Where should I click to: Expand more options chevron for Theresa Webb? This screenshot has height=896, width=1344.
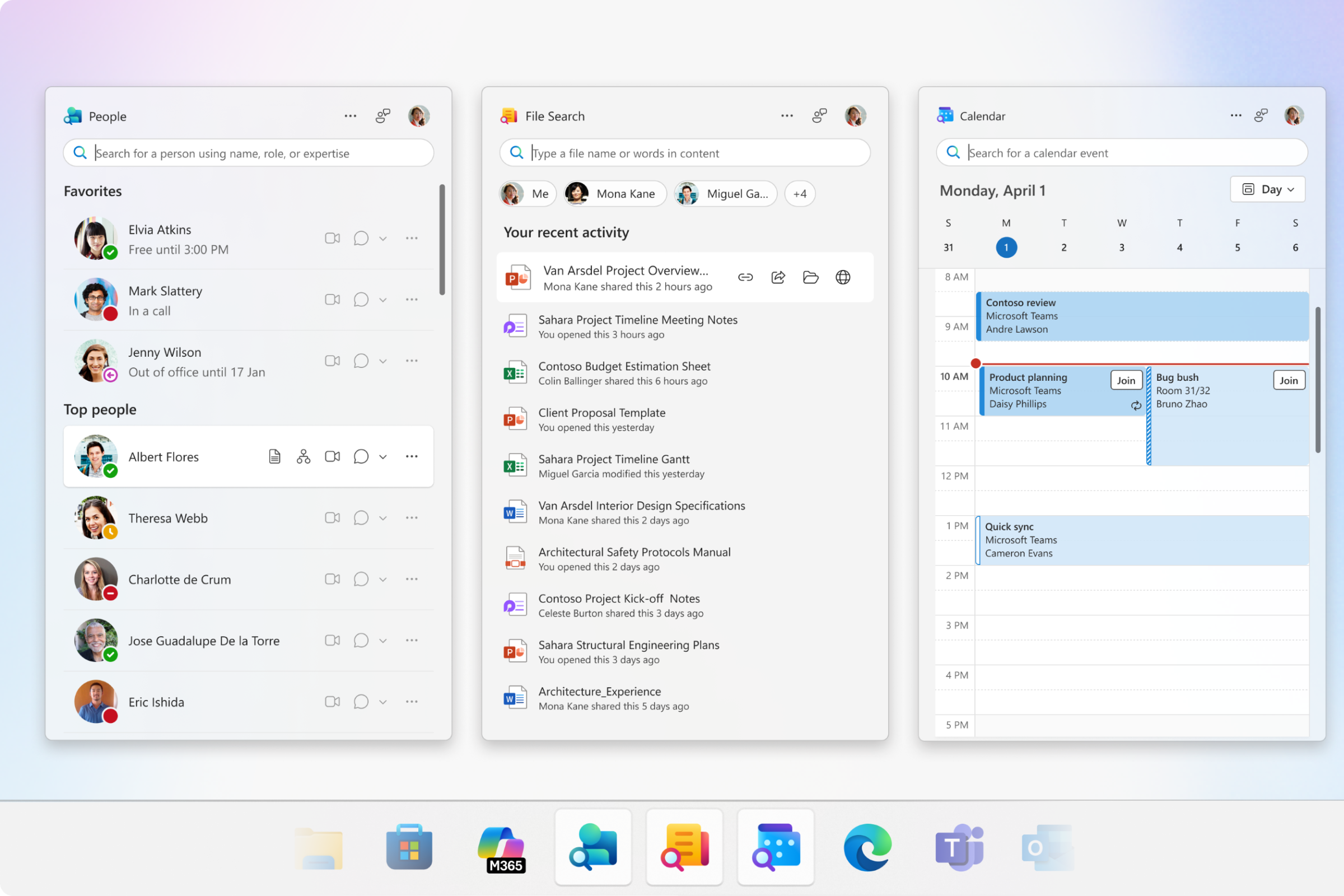tap(383, 517)
